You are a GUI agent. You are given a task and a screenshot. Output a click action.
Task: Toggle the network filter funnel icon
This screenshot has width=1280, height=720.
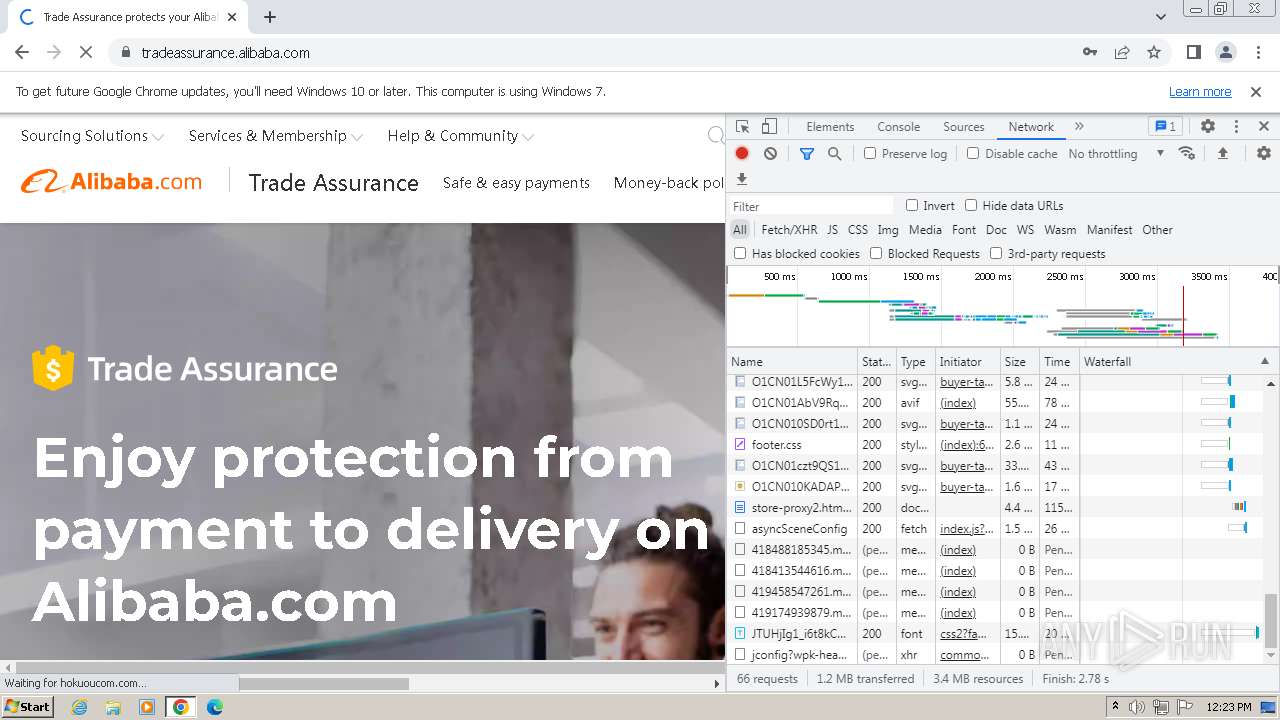[807, 153]
